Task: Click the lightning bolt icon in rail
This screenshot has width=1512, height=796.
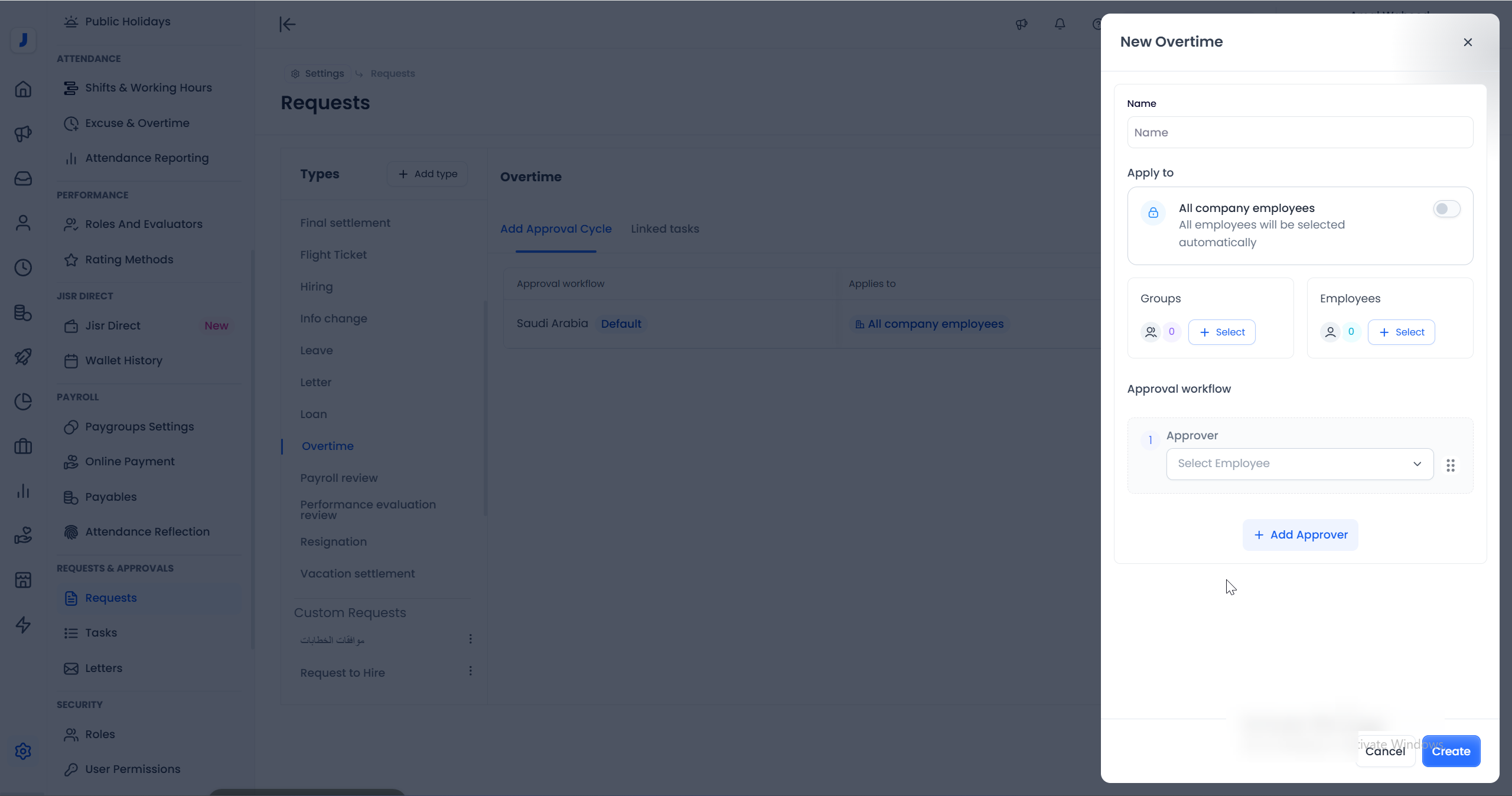Action: pyautogui.click(x=23, y=625)
